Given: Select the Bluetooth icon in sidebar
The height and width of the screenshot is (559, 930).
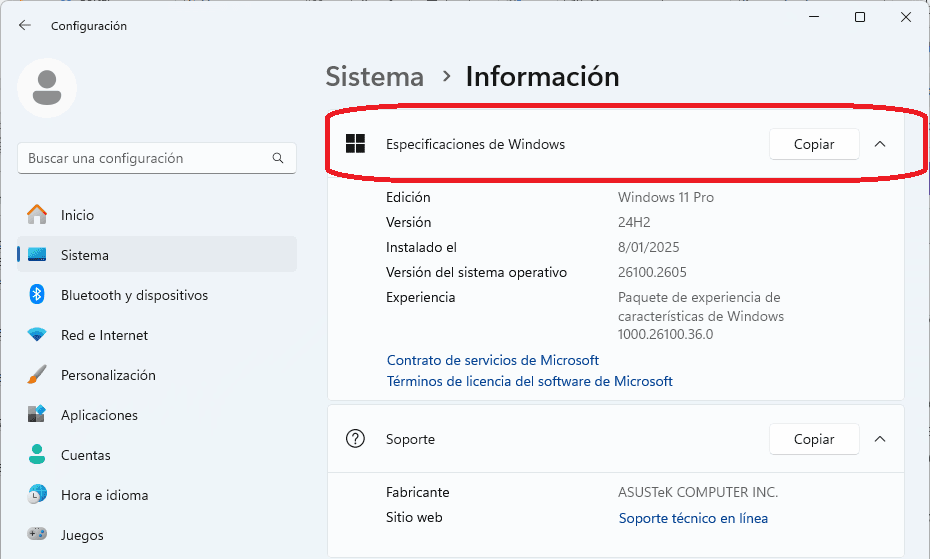Looking at the screenshot, I should click(x=37, y=294).
